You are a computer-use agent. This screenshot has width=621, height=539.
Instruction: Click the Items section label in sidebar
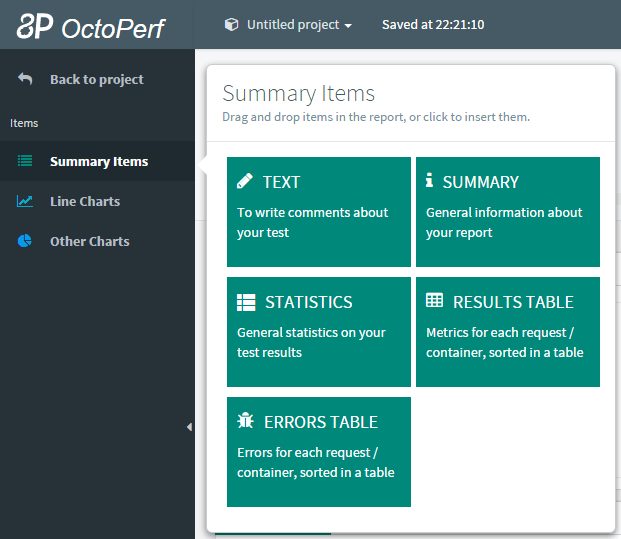coord(24,123)
